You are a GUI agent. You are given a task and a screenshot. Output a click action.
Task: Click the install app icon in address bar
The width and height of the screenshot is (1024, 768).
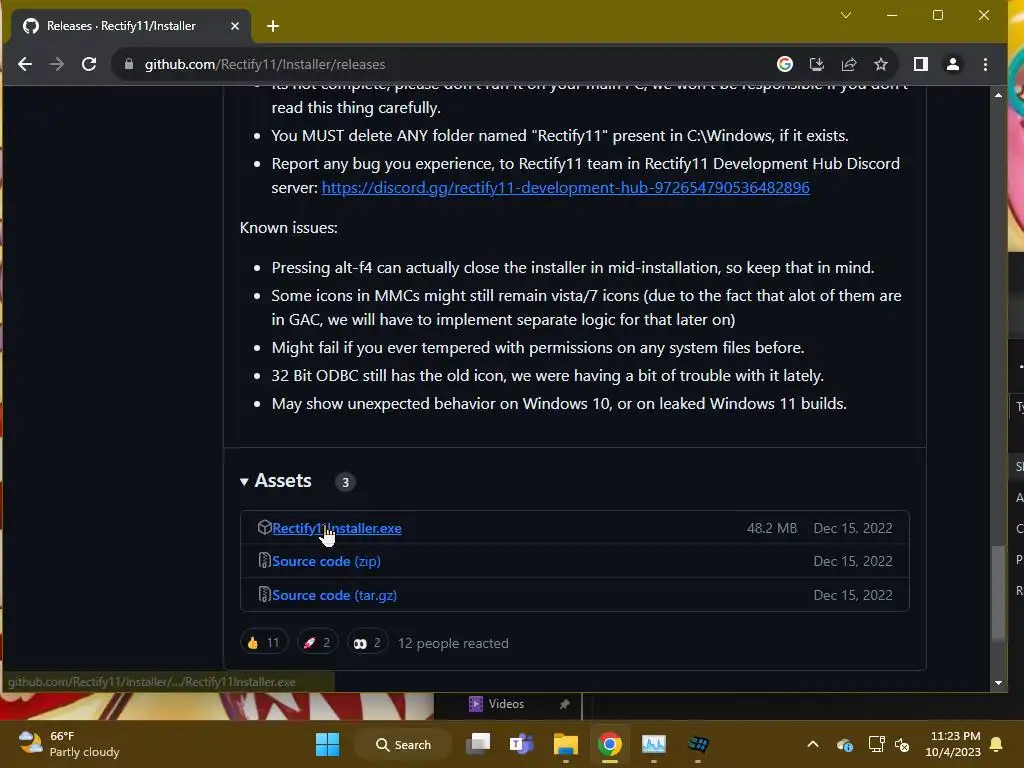tap(816, 64)
